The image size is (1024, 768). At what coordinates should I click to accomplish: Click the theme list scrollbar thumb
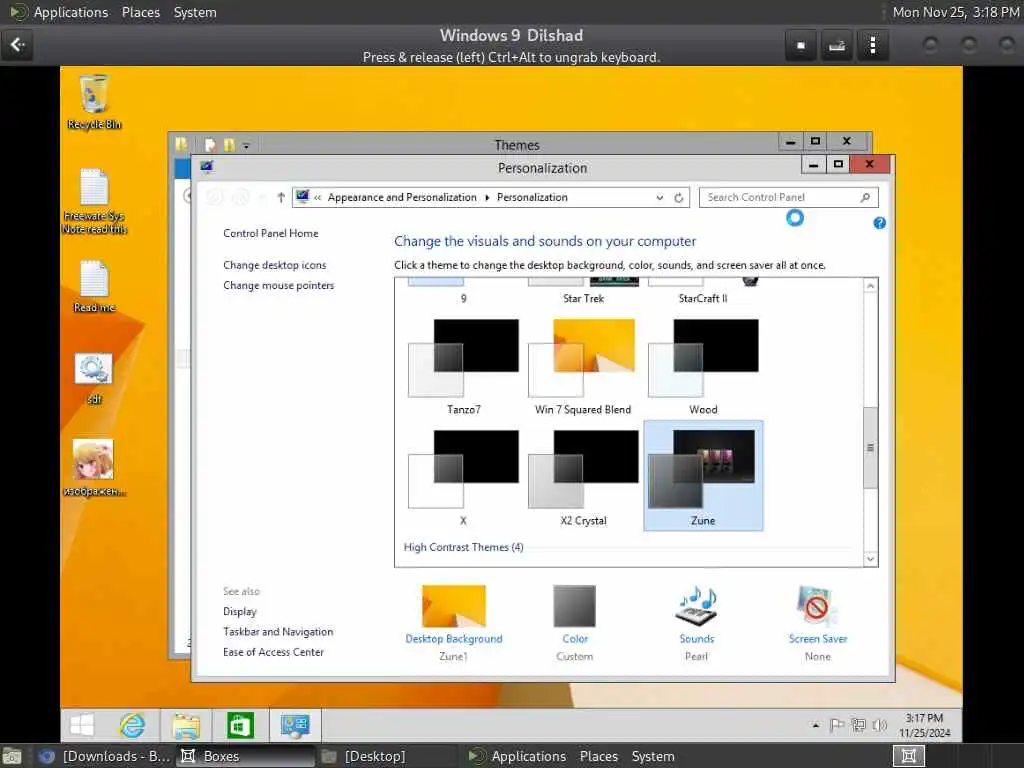(x=870, y=448)
